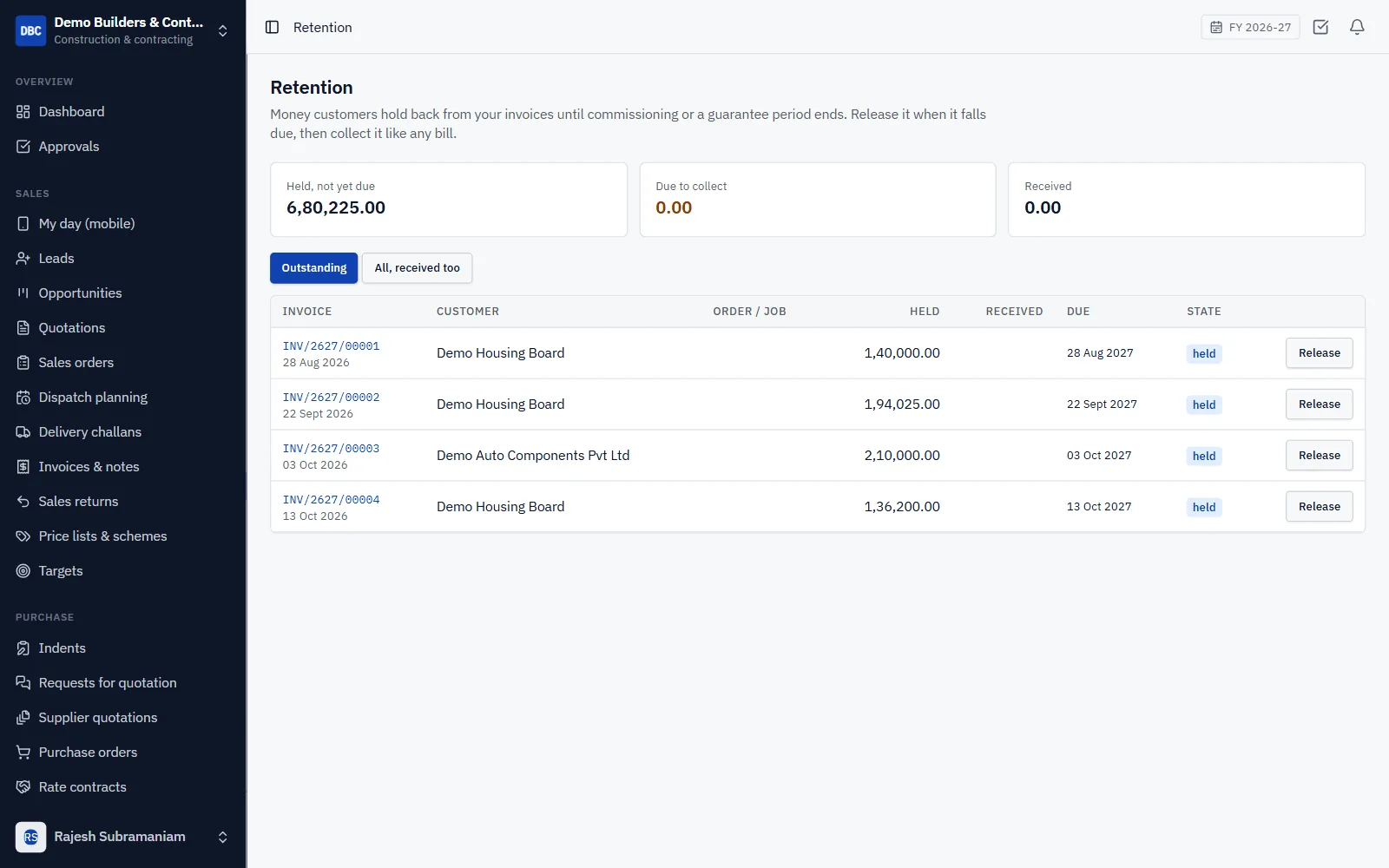Open the notifications bell icon
Screen dimensions: 1389x868
(x=1357, y=27)
